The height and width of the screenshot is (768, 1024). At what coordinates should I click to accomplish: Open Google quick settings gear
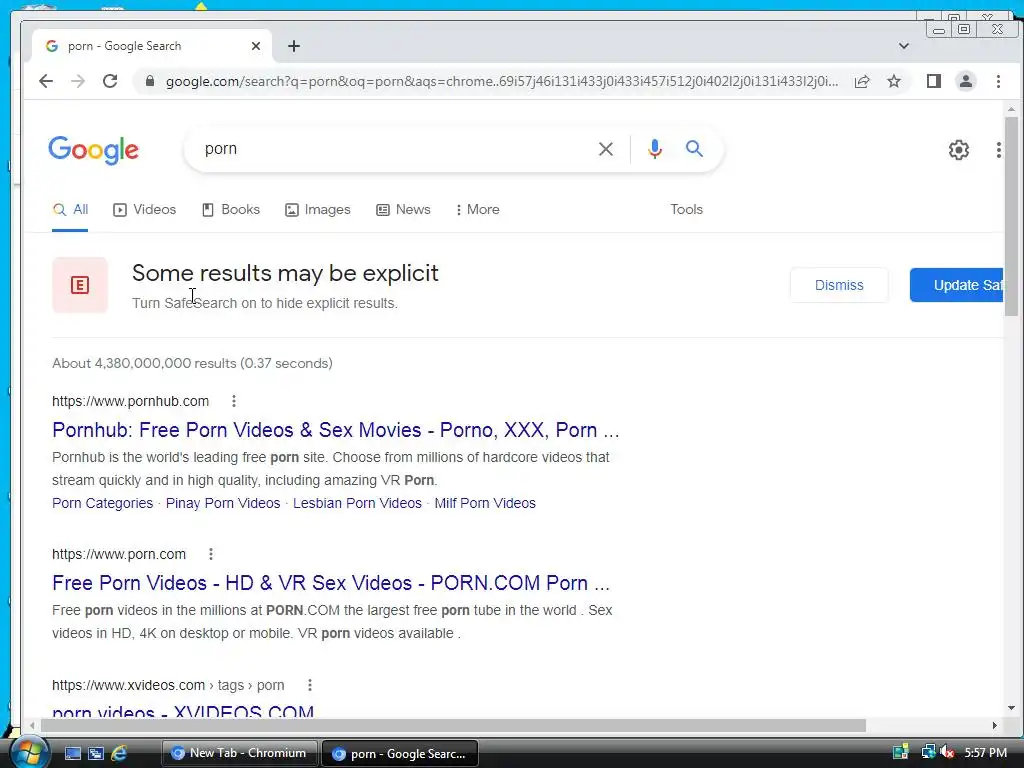959,150
